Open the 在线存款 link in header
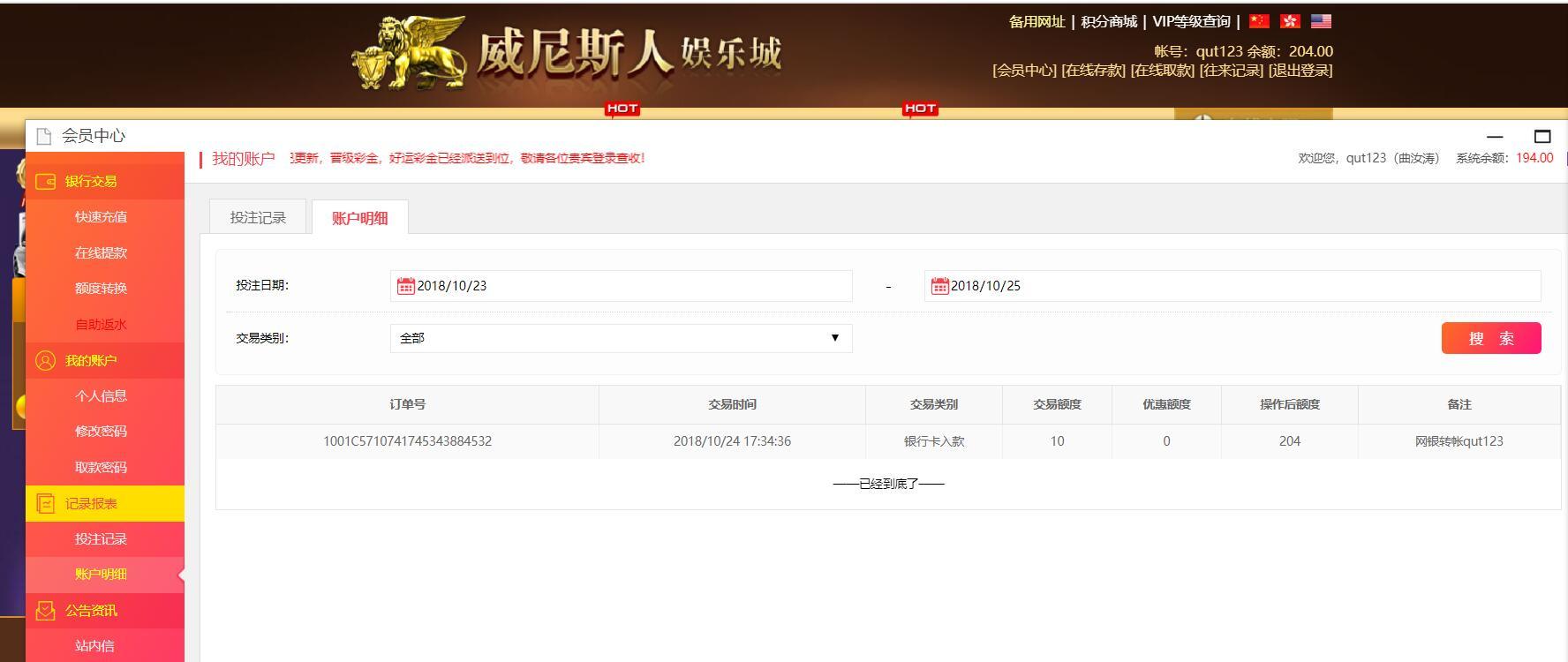This screenshot has height=662, width=1568. point(1093,71)
